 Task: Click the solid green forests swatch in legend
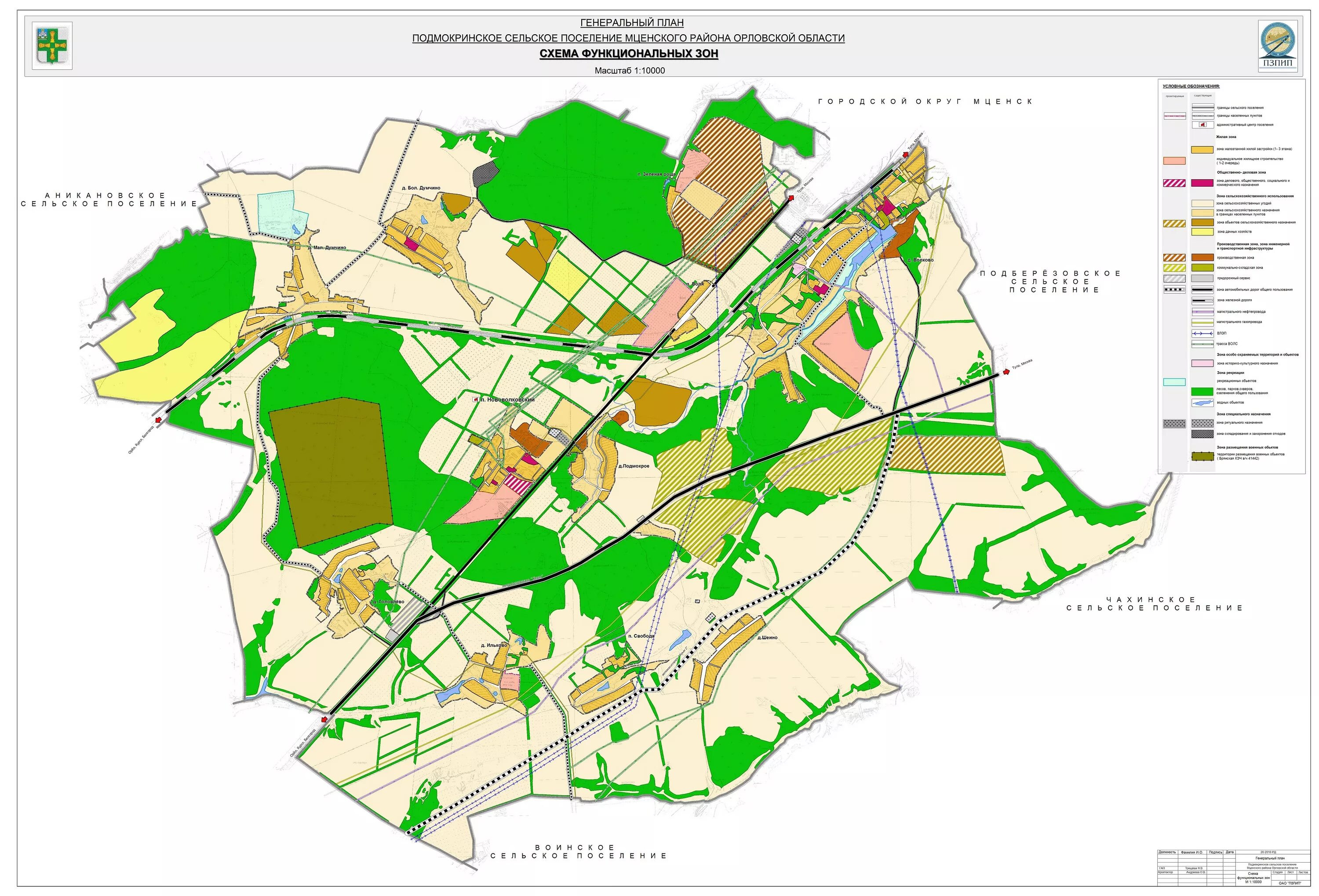[x=1202, y=391]
